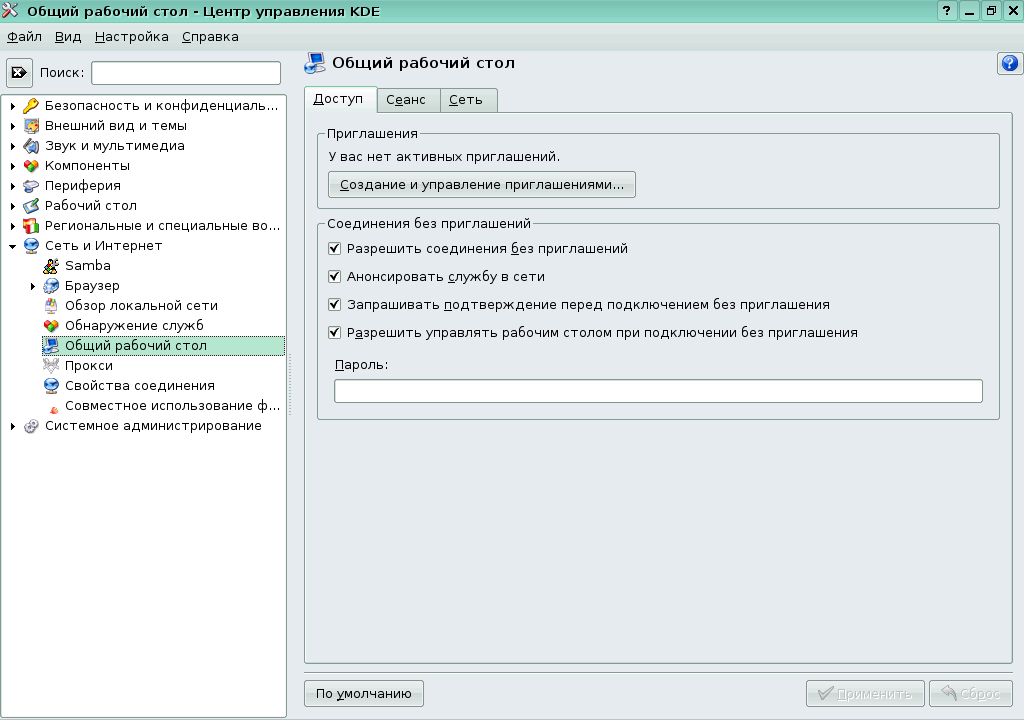Click the По умолчанию button

[363, 693]
